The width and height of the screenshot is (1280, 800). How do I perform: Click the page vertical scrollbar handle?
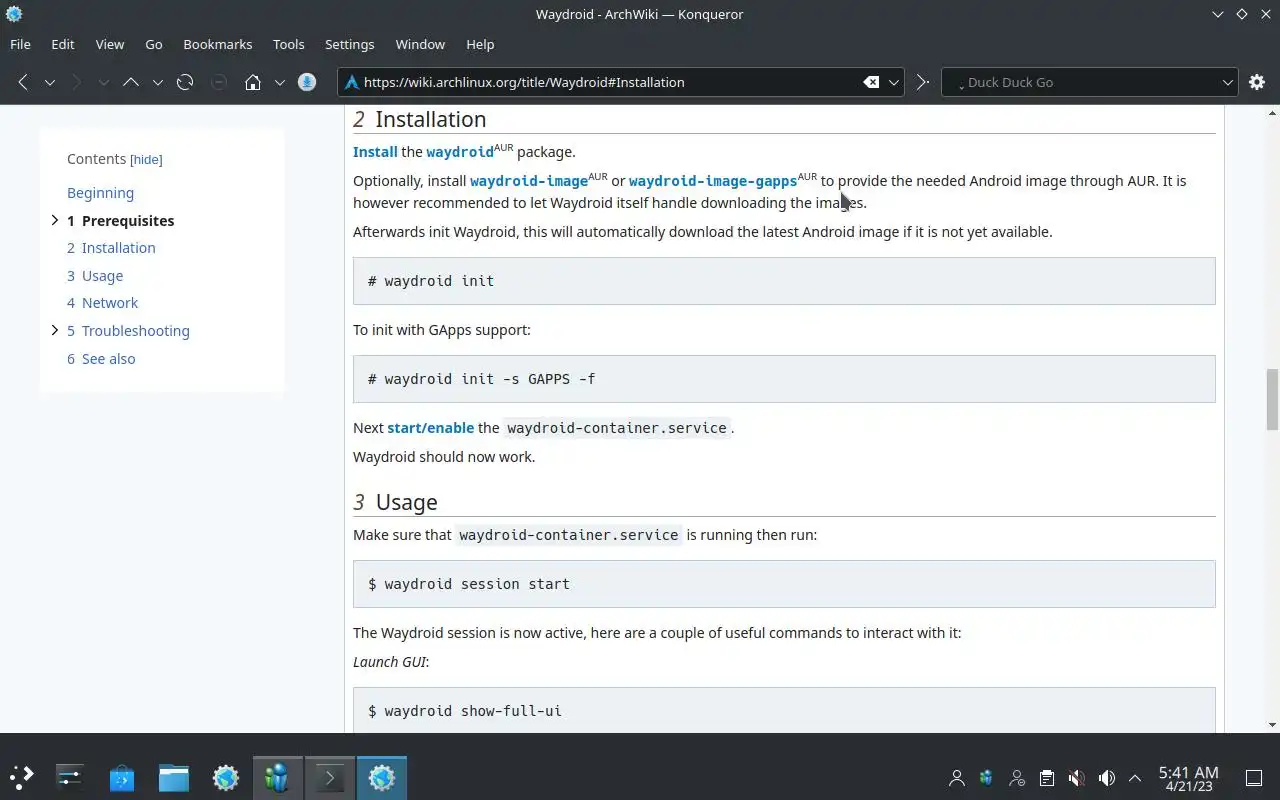coord(1272,399)
